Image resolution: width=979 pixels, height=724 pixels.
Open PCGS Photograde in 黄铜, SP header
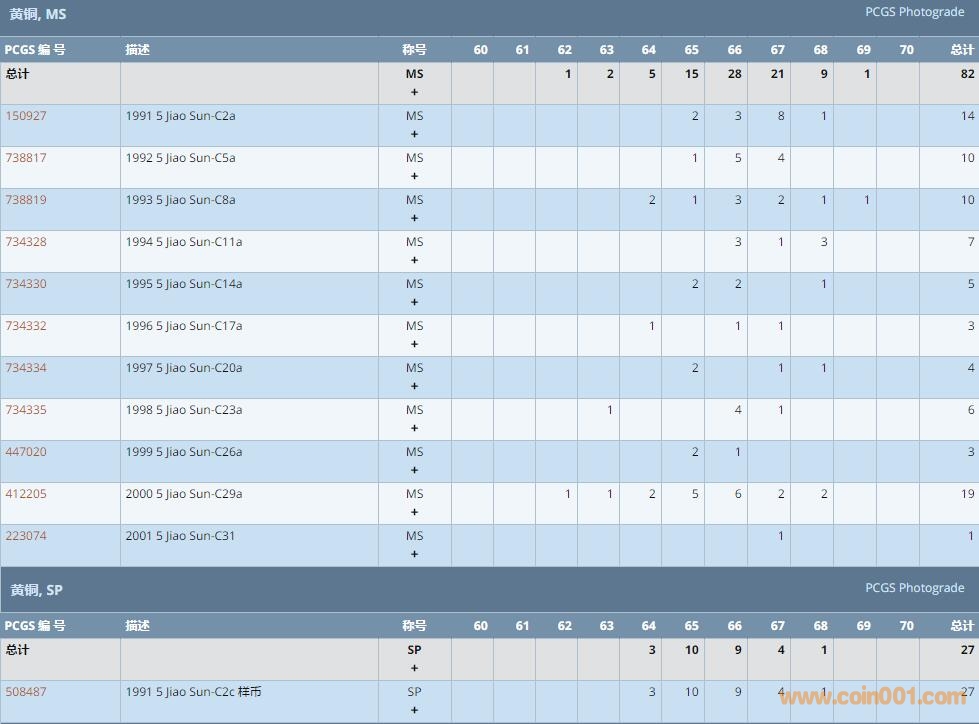[914, 588]
